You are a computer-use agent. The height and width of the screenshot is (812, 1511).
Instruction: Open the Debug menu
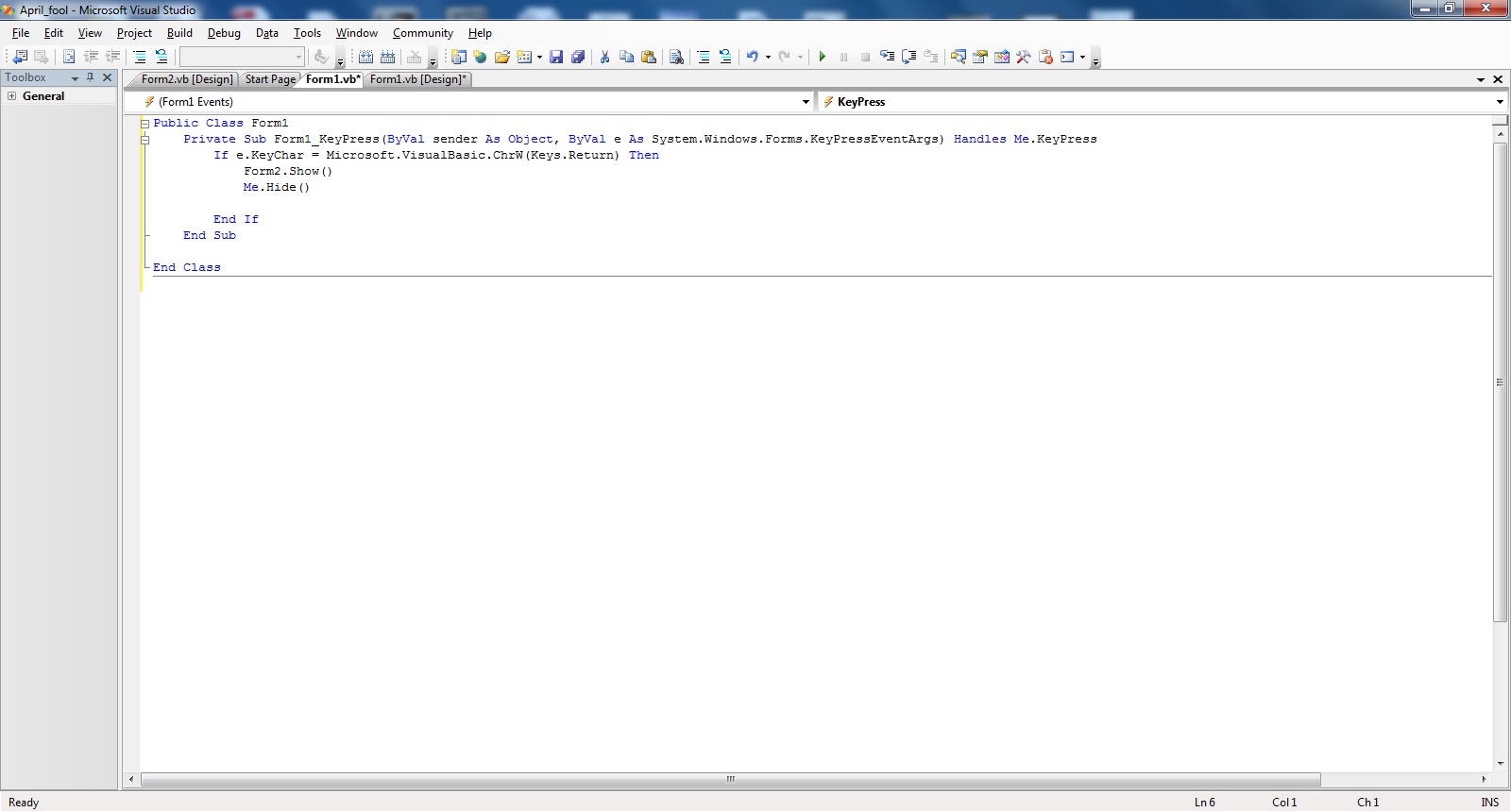pos(224,33)
